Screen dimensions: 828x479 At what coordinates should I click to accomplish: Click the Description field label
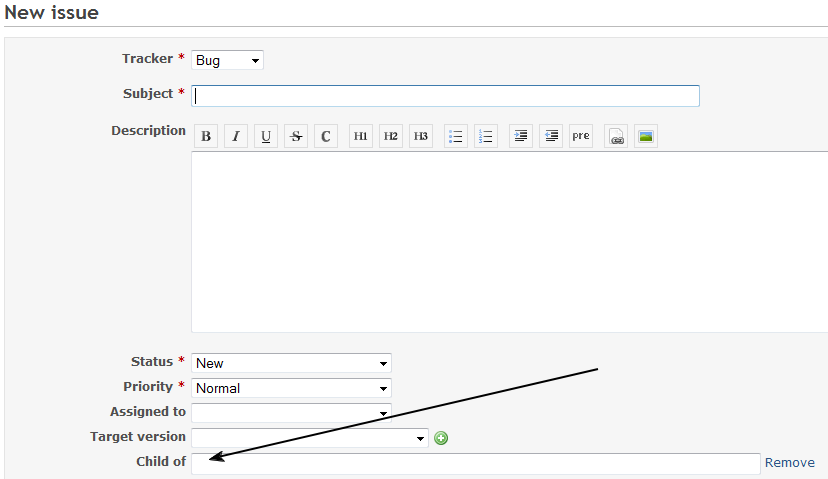click(148, 130)
